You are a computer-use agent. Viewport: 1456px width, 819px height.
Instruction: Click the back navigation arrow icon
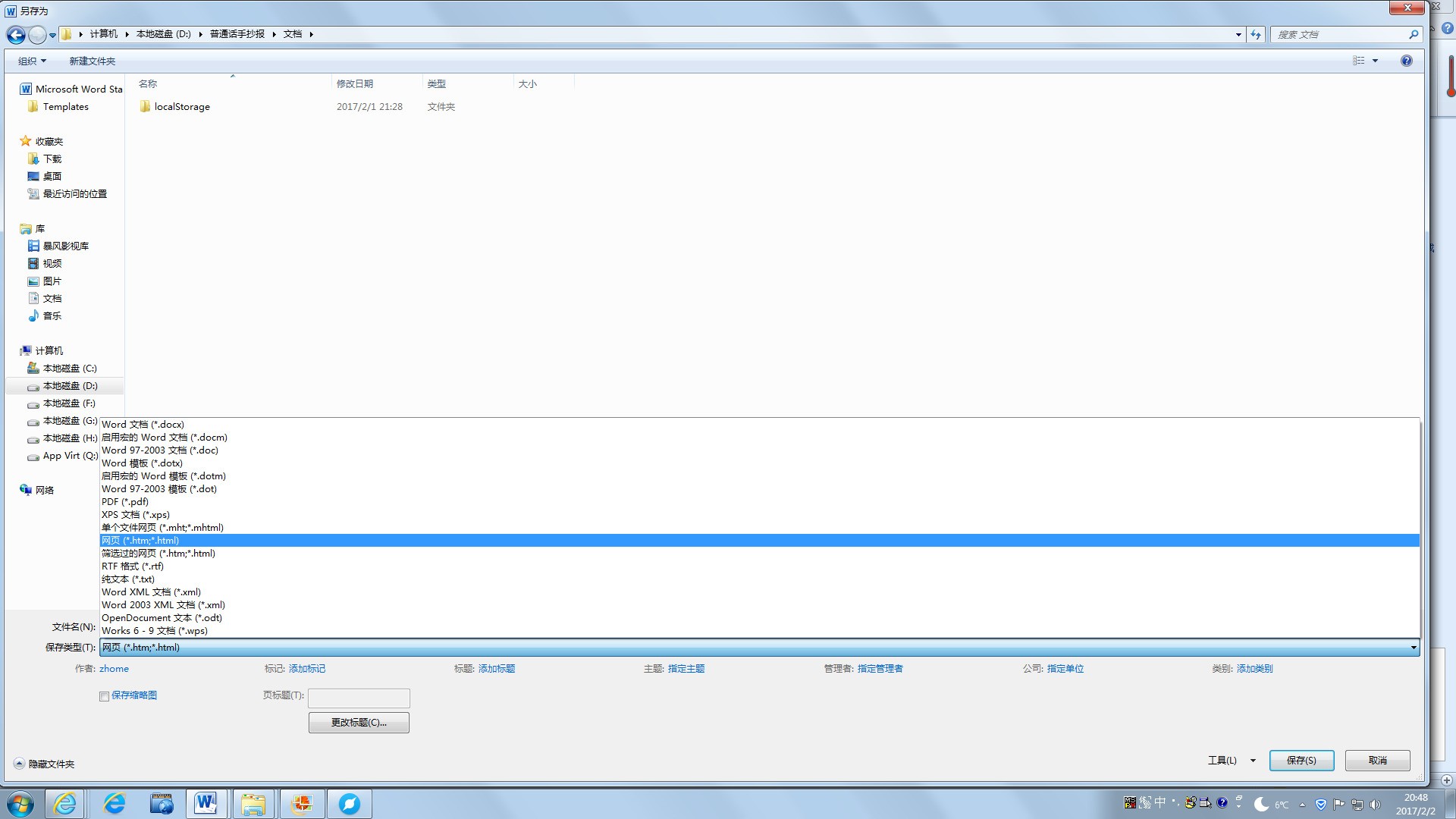(16, 35)
